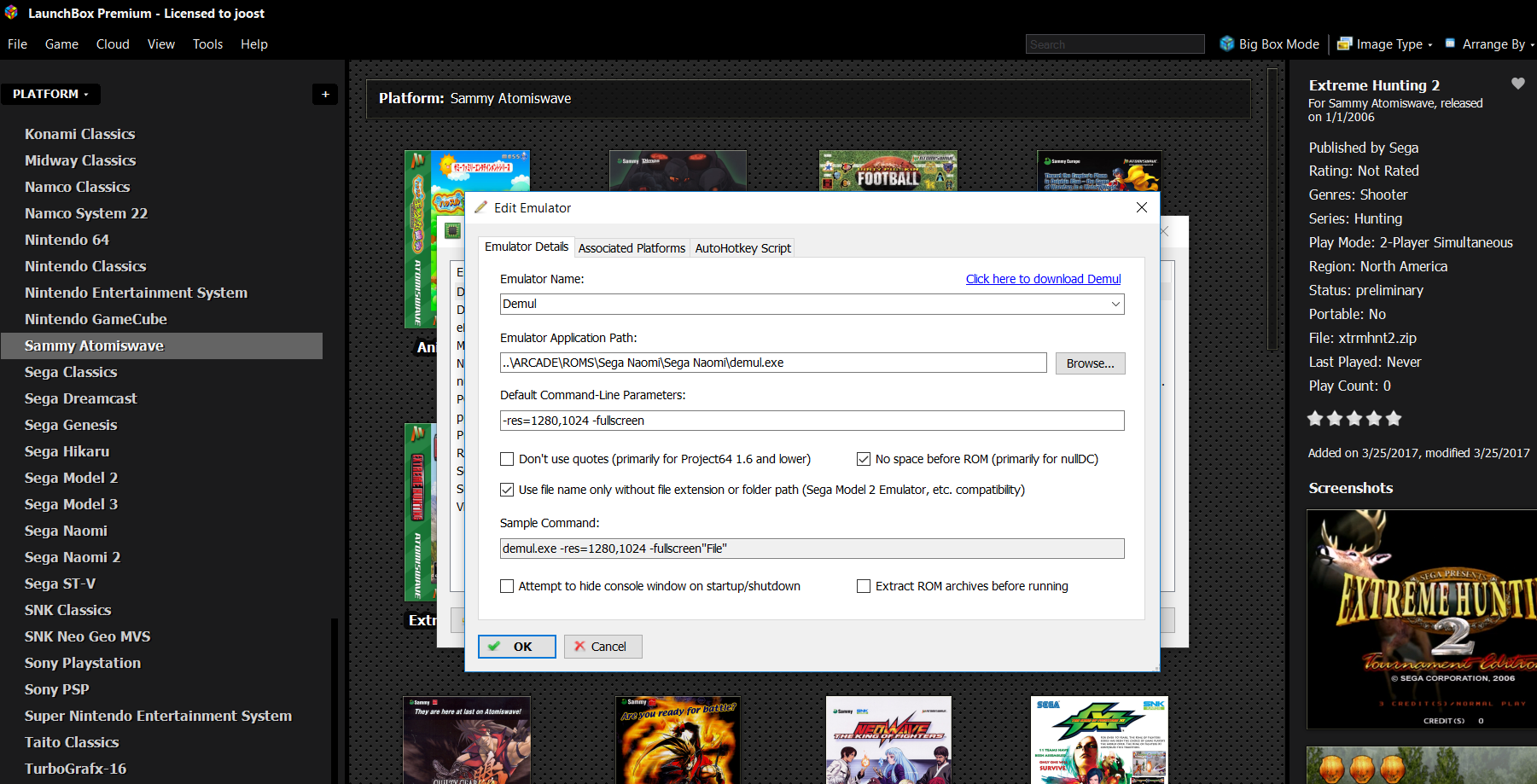Select SNK Neo Geo MVS platform
Image resolution: width=1537 pixels, height=784 pixels.
pyautogui.click(x=87, y=636)
